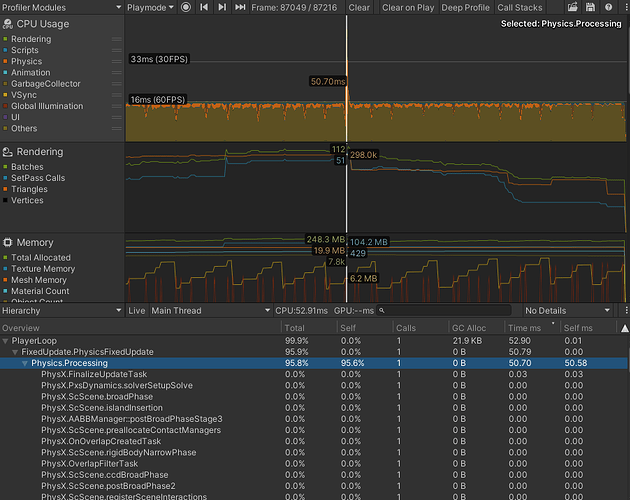
Task: Step to the next frame
Action: click(x=240, y=7)
